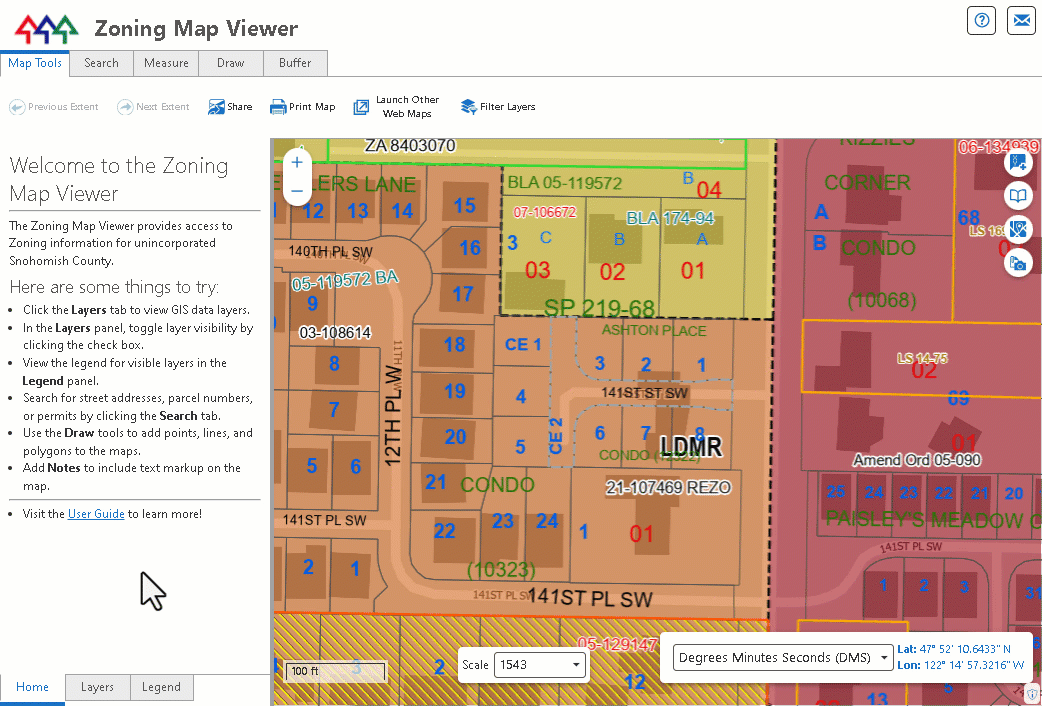Switch to the Draw tab
Viewport: 1042px width, 706px height.
[231, 63]
